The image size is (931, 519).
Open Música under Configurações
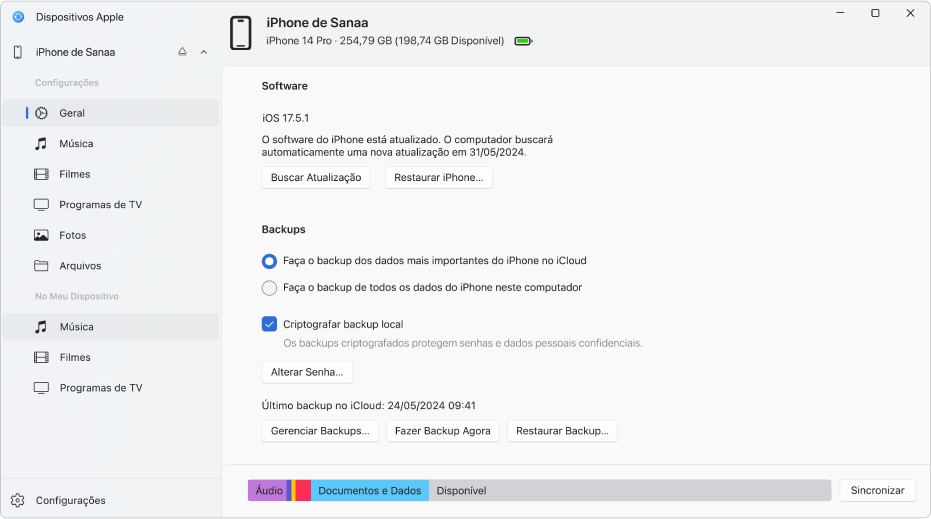111,144
